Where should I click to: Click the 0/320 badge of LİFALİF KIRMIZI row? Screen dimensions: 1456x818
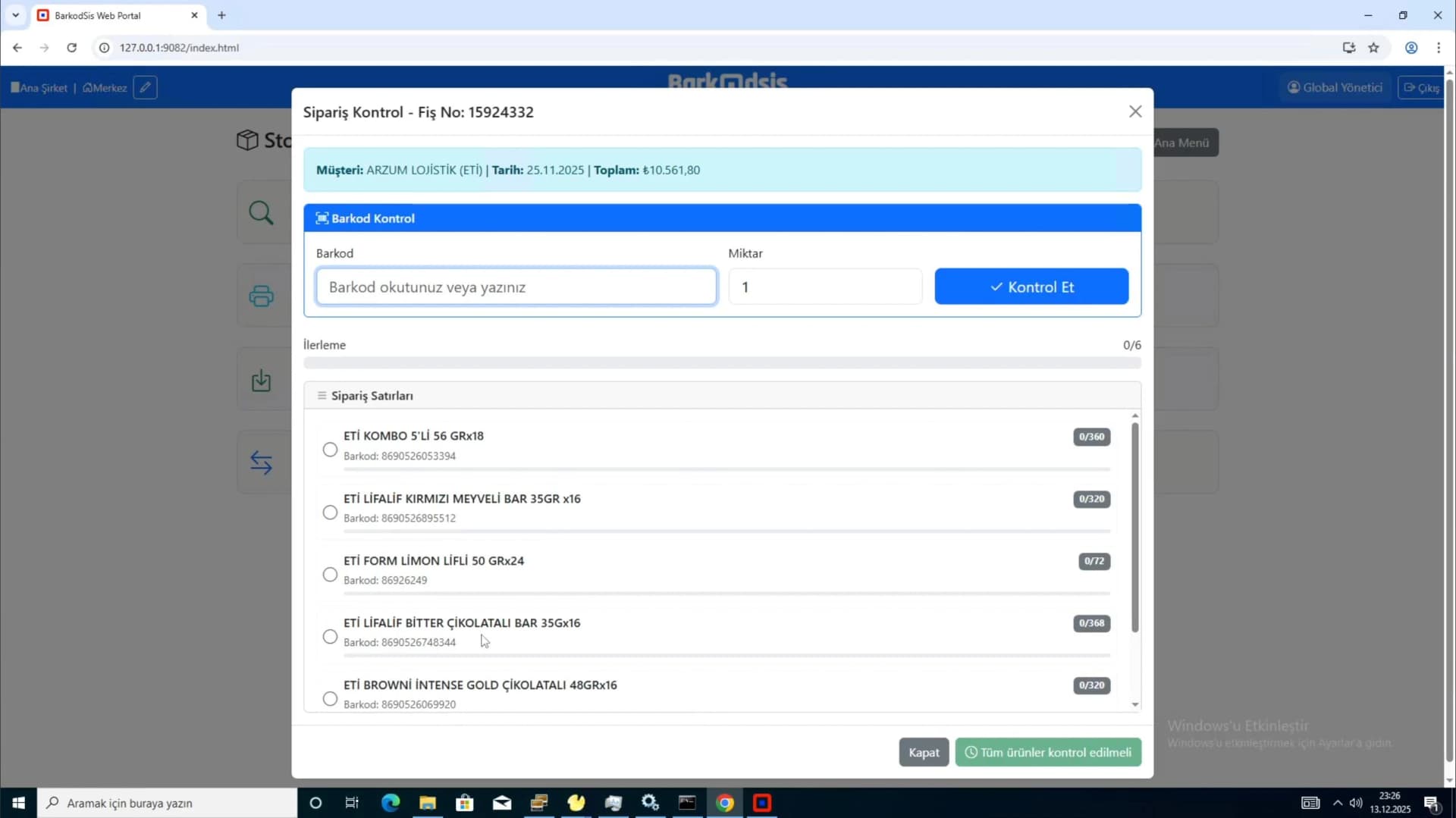1091,499
